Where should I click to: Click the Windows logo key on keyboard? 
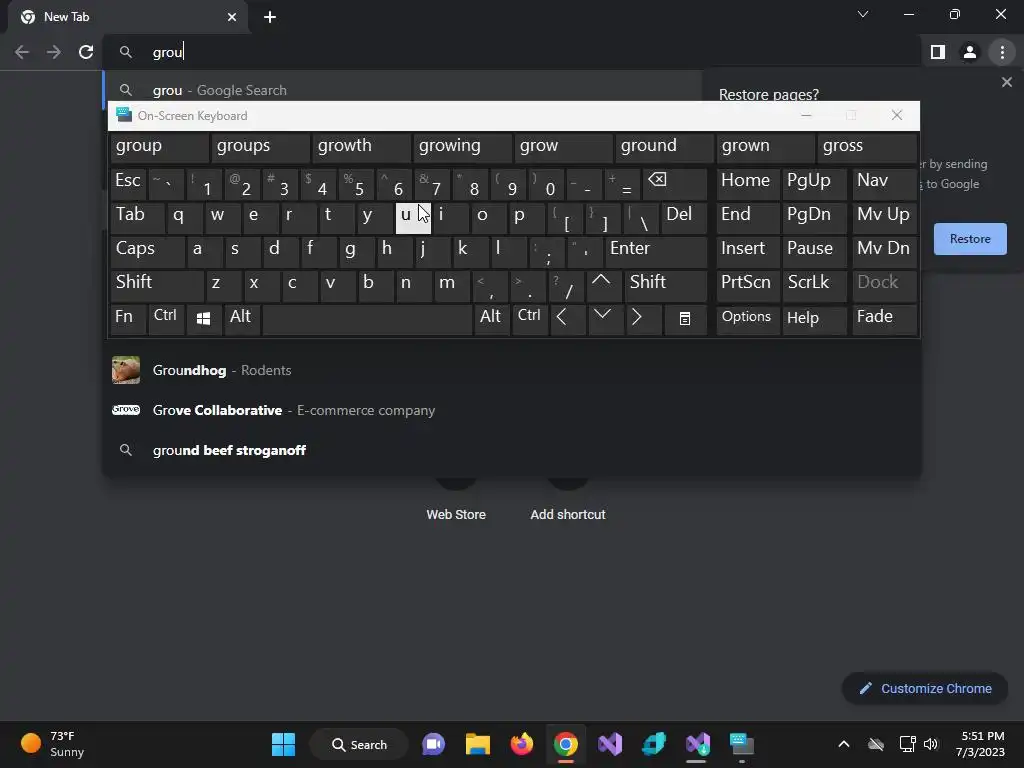click(x=204, y=319)
